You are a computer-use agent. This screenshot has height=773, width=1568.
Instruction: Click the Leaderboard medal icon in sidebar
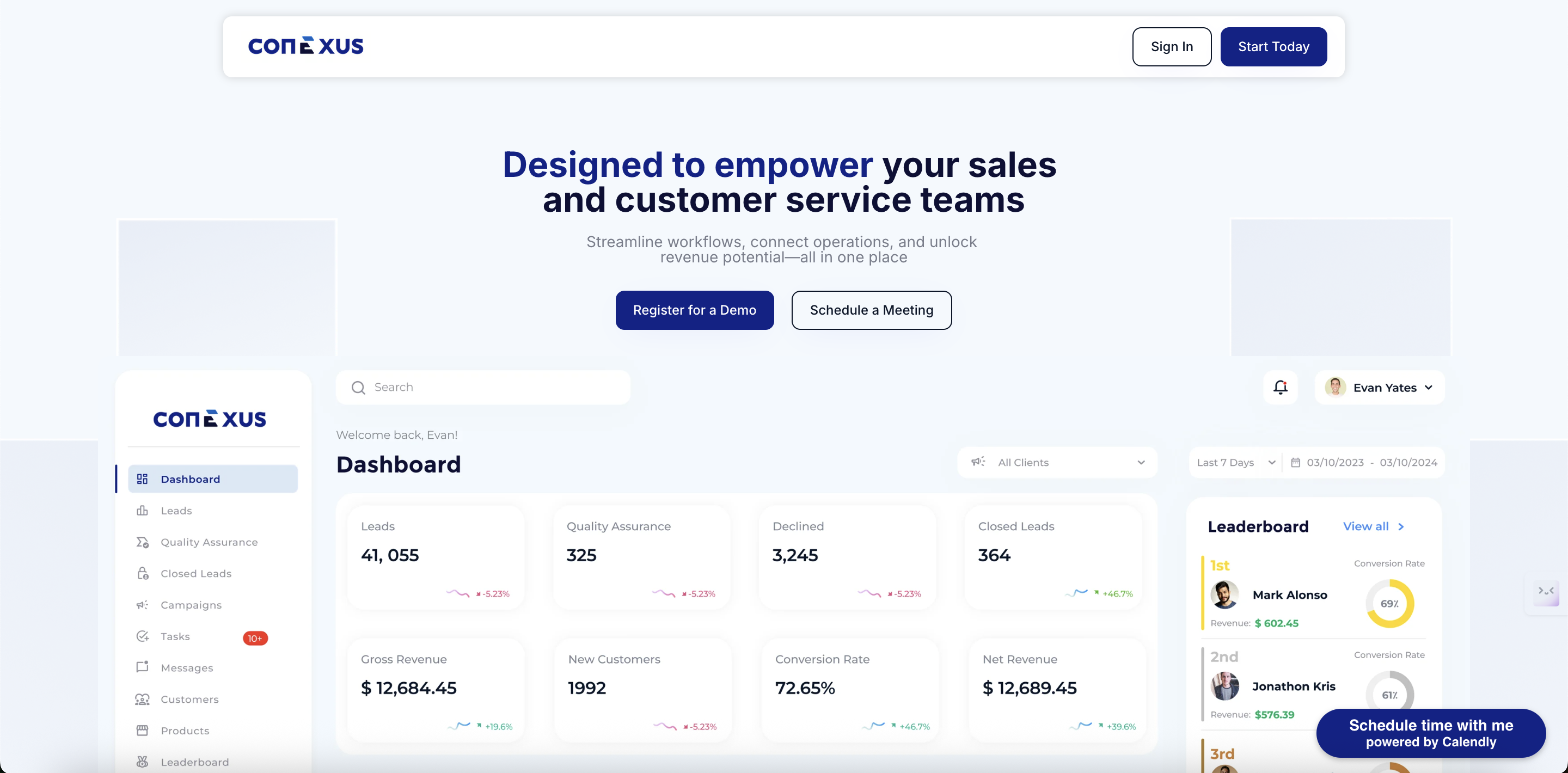coord(143,762)
